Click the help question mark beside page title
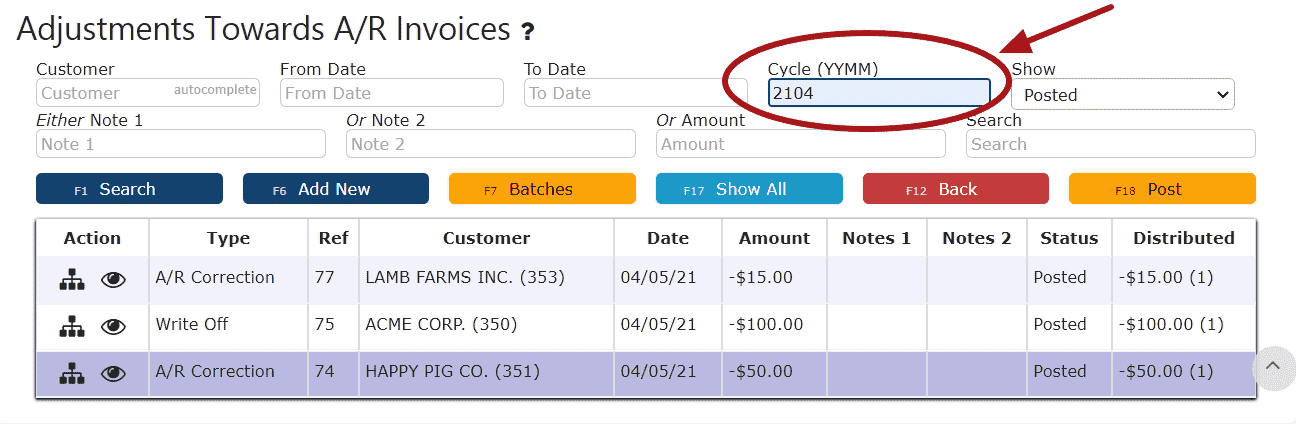The image size is (1296, 424). (x=528, y=33)
